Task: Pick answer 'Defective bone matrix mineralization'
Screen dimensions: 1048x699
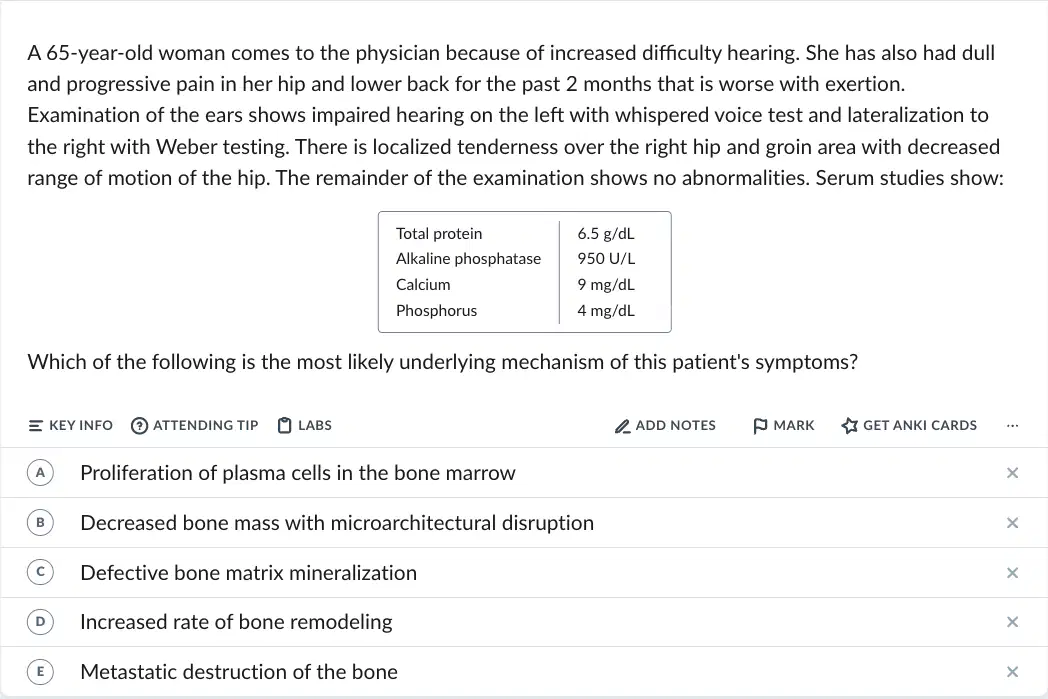Action: pos(249,573)
